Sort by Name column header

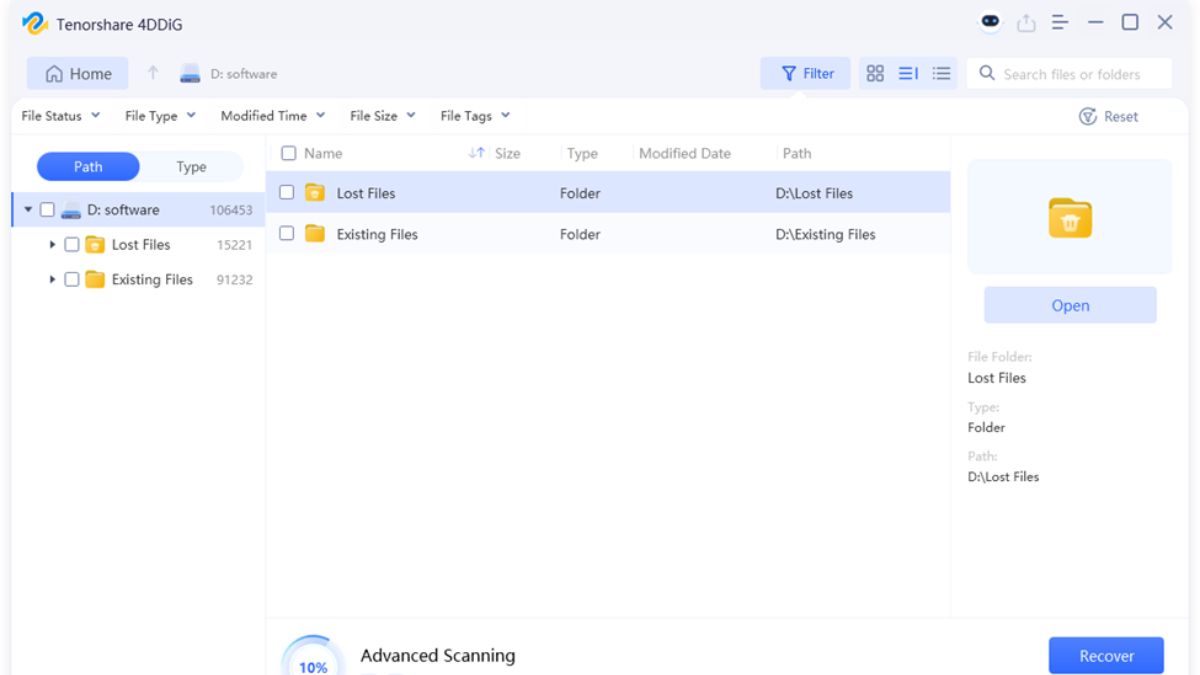click(x=323, y=153)
